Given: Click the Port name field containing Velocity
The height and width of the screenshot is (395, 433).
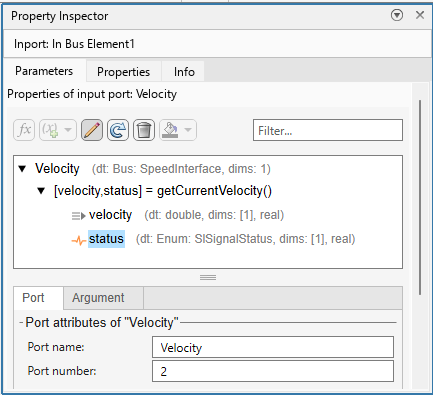Looking at the screenshot, I should point(273,347).
